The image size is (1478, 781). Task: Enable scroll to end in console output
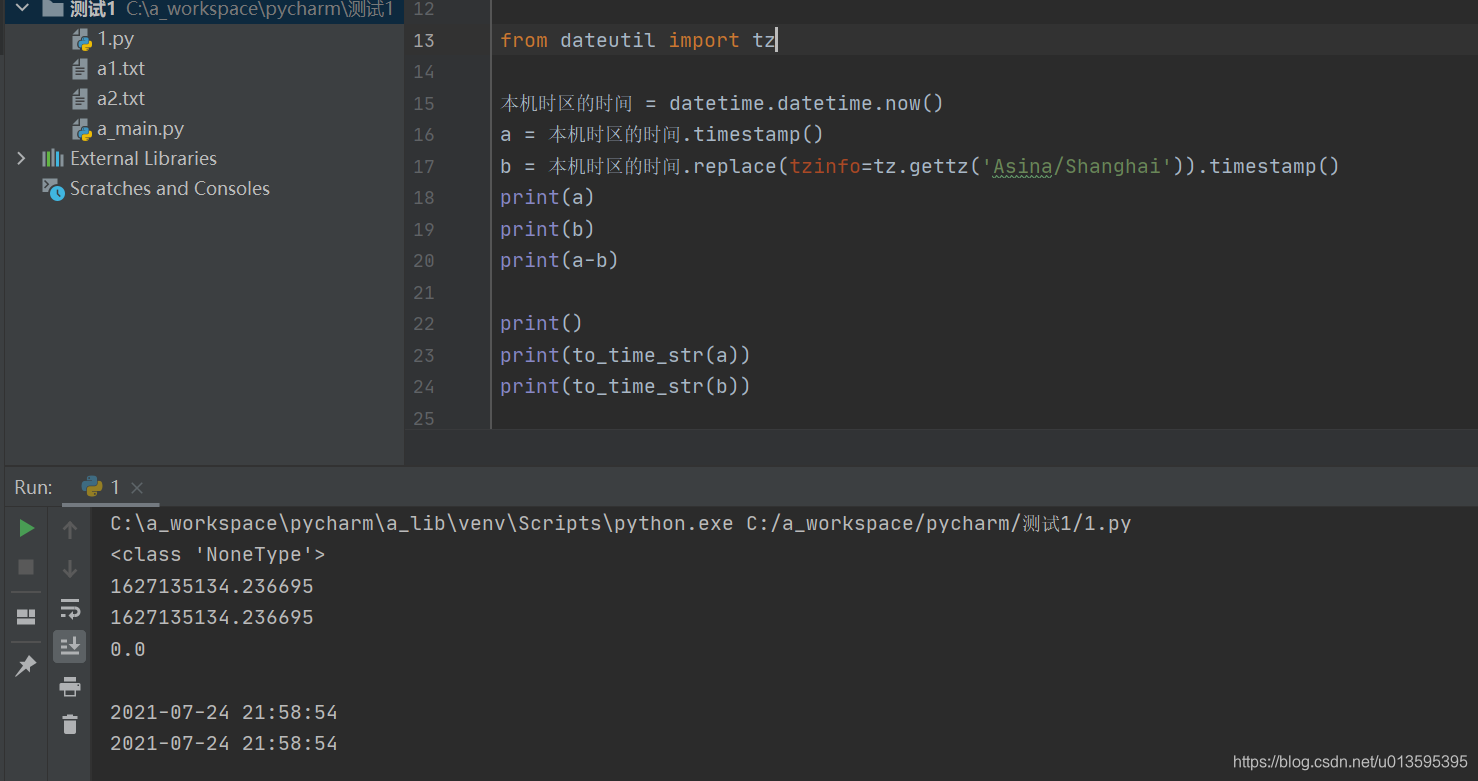click(69, 646)
